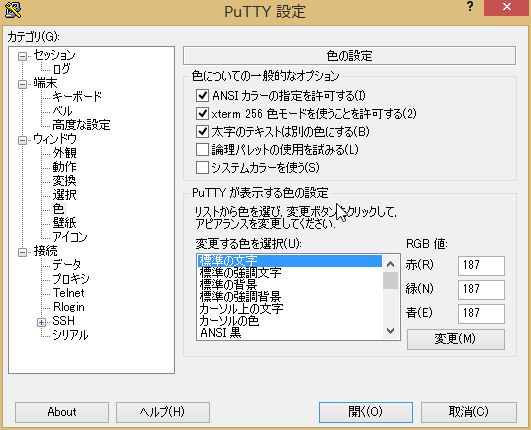Collapse the 端末 tree node
The image size is (531, 430).
point(22,84)
